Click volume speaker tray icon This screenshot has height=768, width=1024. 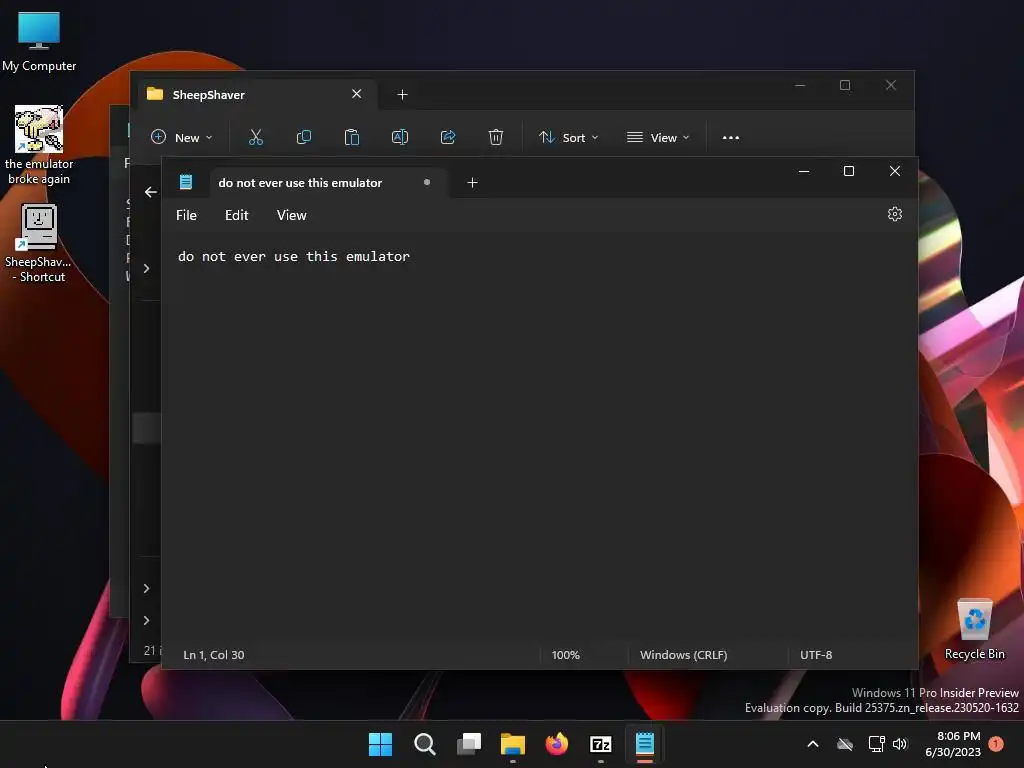coord(900,744)
